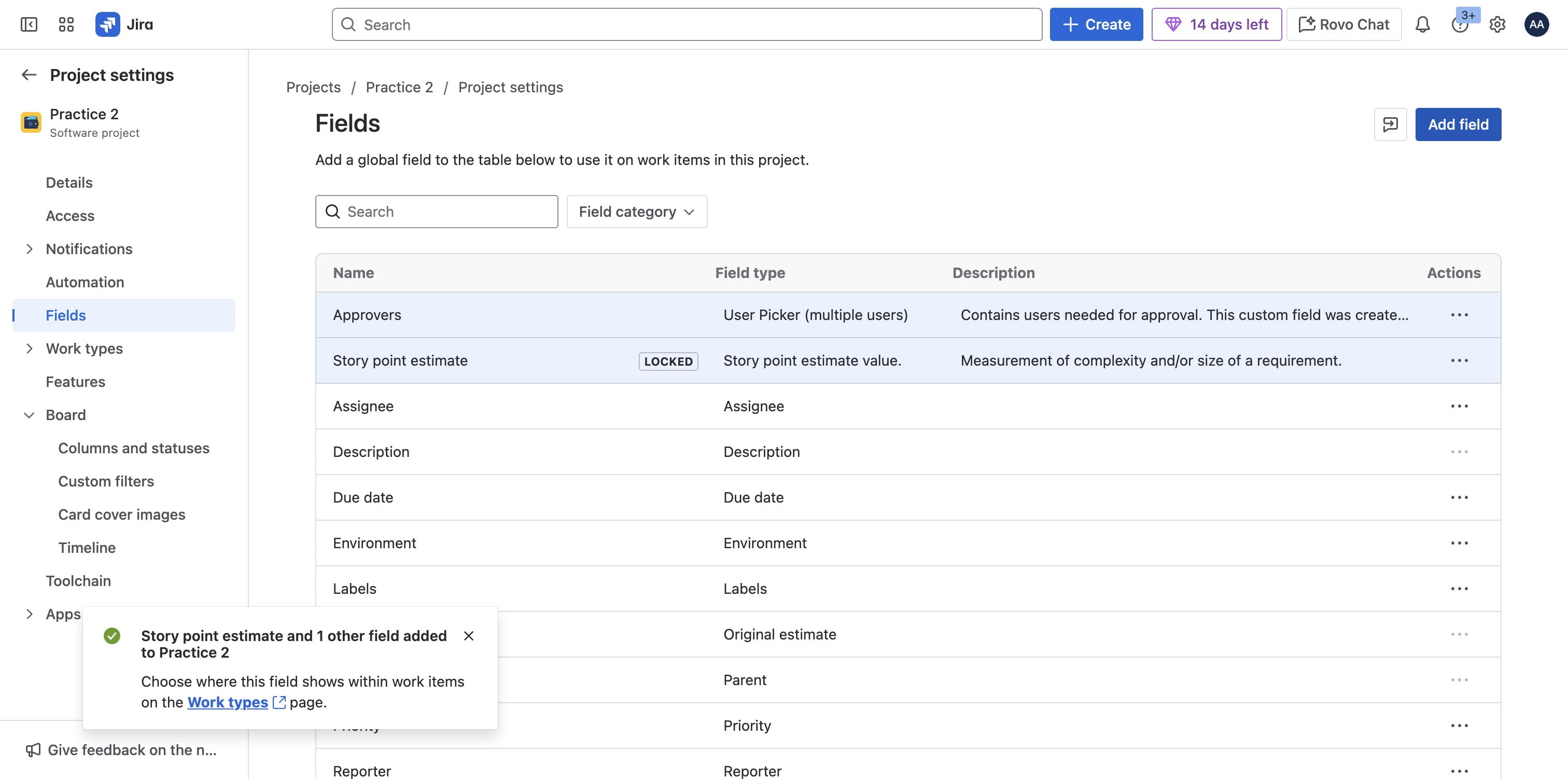Open the Field category dropdown
The width and height of the screenshot is (1568, 779).
637,212
